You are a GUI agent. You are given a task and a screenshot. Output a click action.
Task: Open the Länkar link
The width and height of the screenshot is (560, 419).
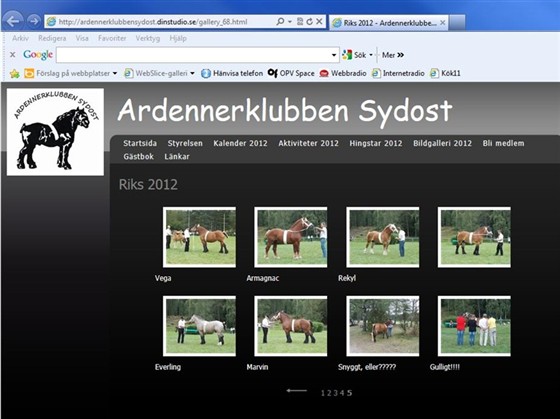pyautogui.click(x=177, y=156)
